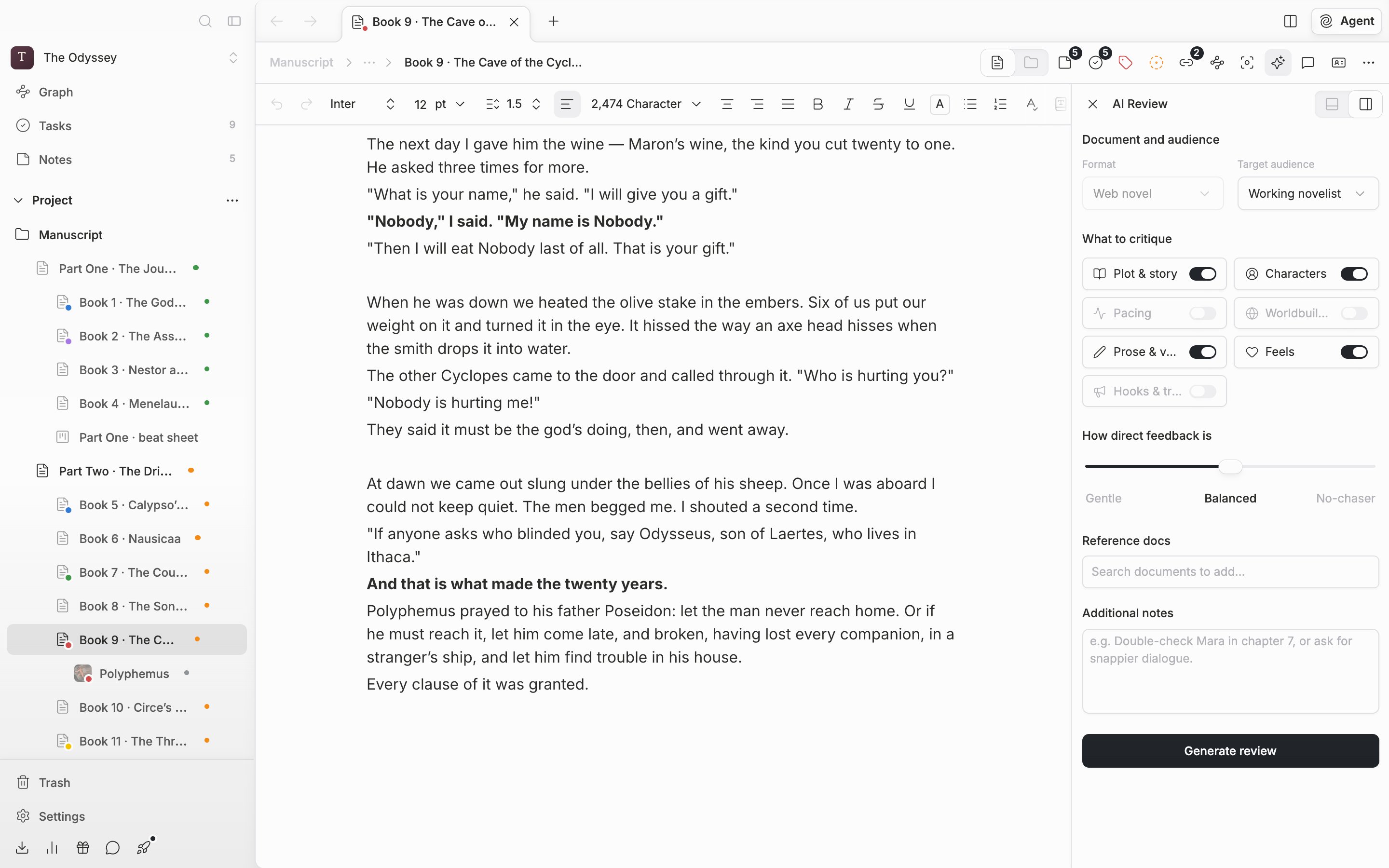Disable the Plot & story critique toggle

point(1202,274)
